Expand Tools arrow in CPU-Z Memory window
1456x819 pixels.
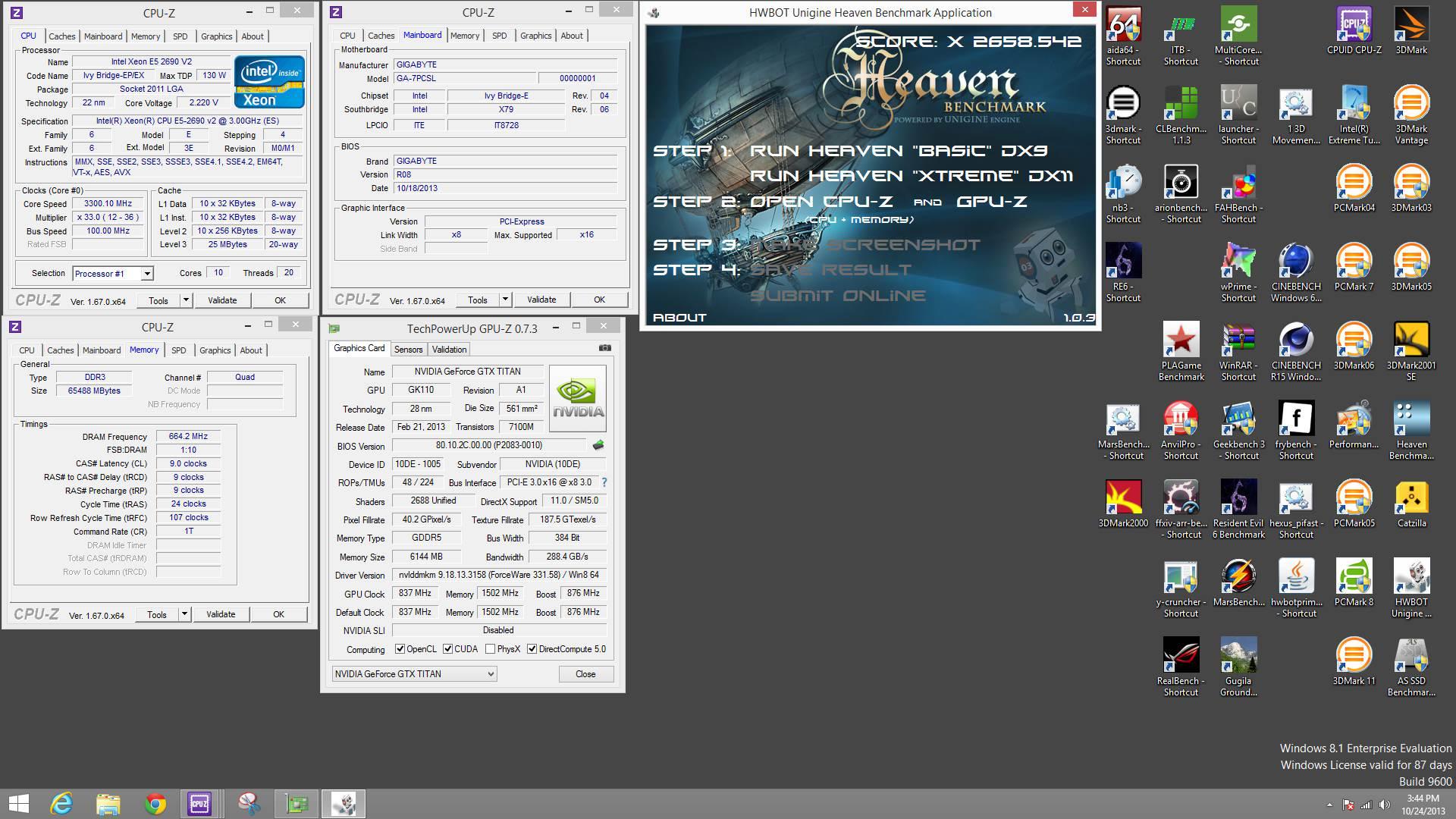pyautogui.click(x=184, y=614)
